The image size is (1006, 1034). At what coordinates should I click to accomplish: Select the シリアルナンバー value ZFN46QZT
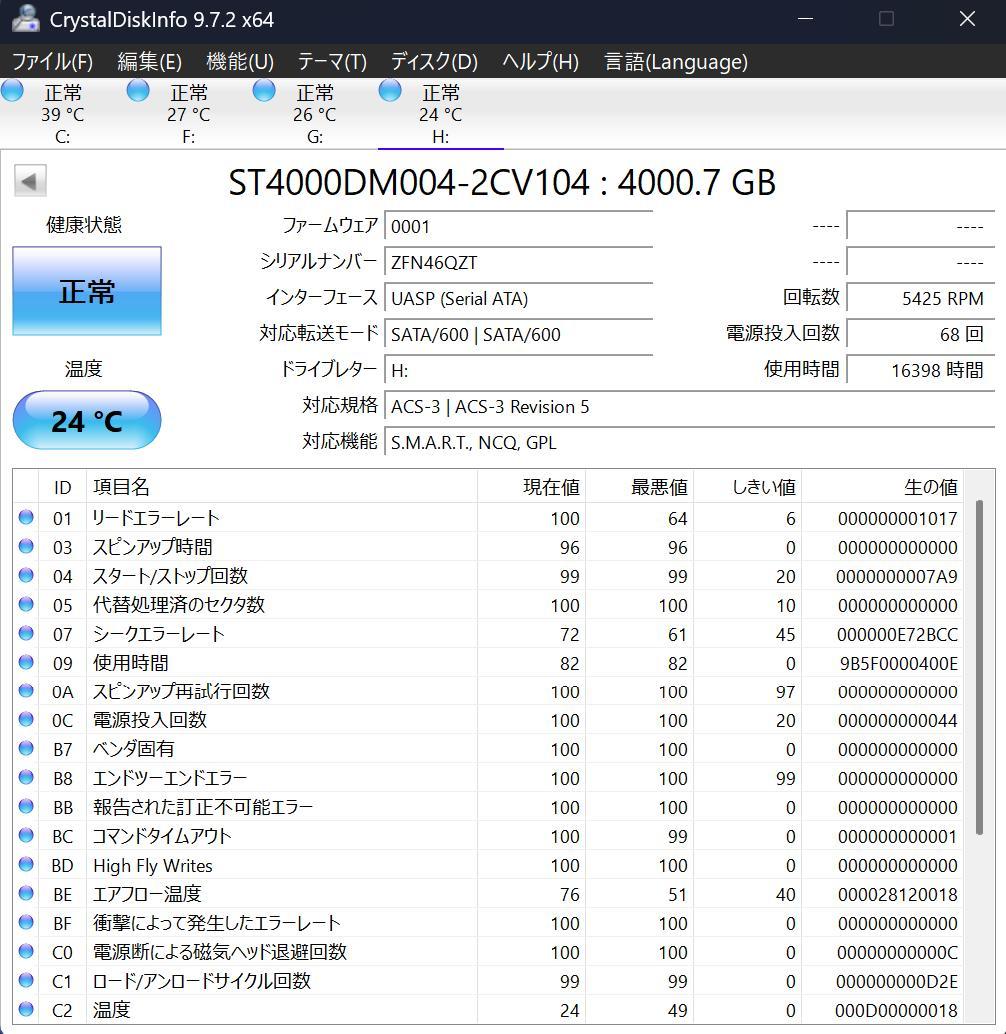tap(518, 262)
